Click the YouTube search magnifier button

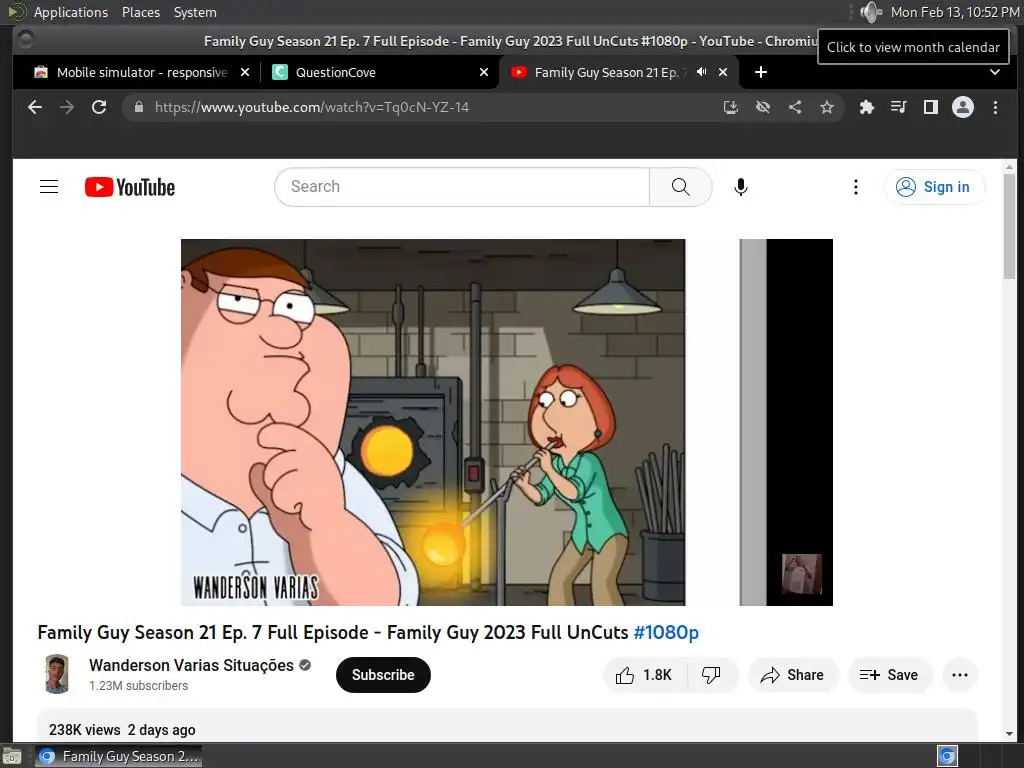pyautogui.click(x=680, y=187)
